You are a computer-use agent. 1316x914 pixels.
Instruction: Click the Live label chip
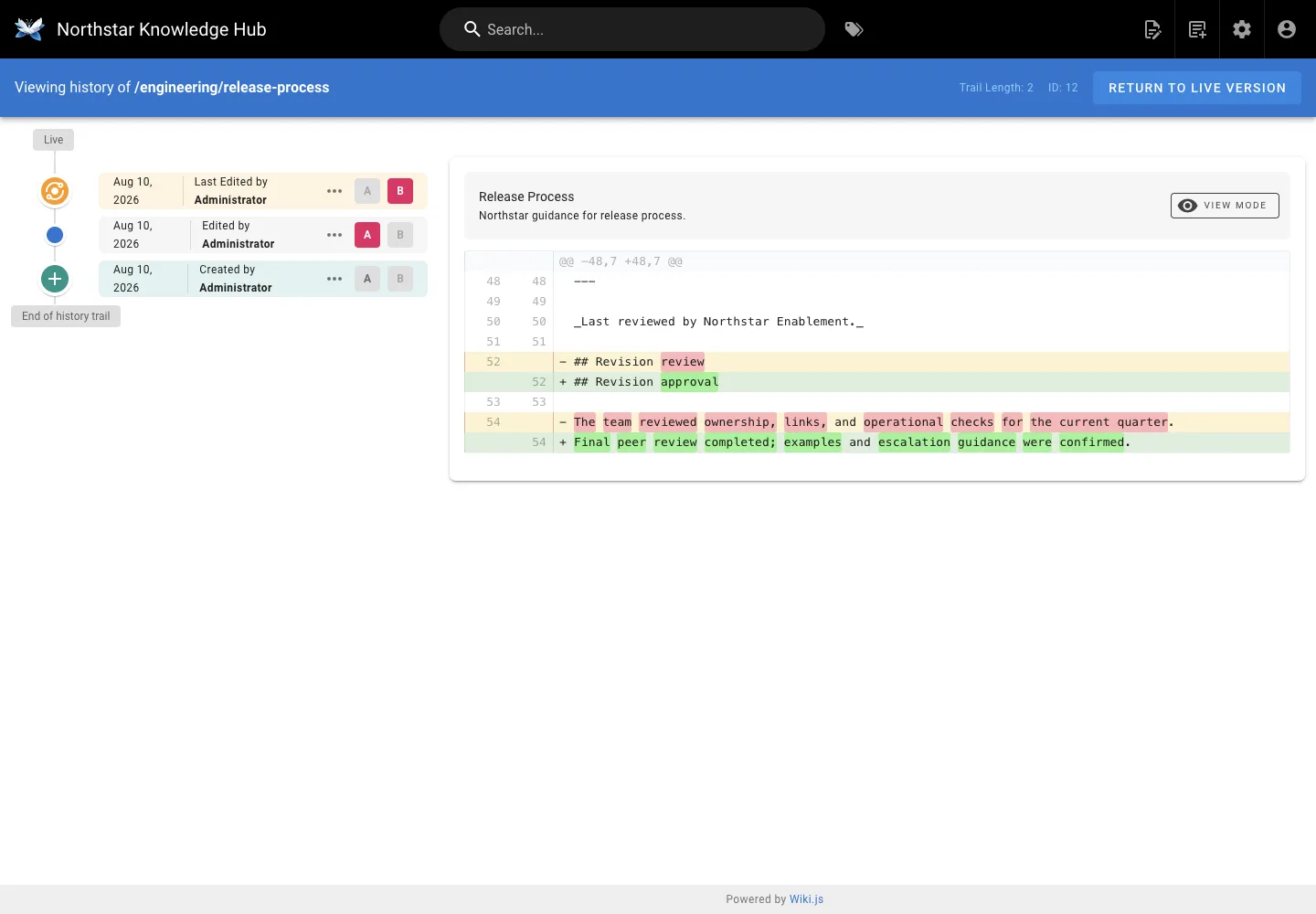[x=54, y=140]
